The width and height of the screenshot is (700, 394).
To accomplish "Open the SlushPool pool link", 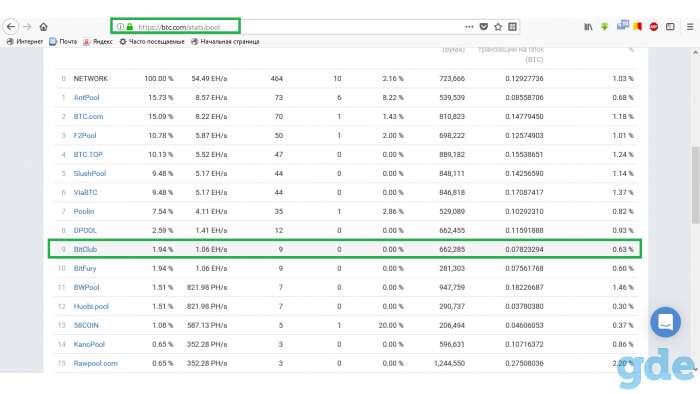I will [90, 173].
